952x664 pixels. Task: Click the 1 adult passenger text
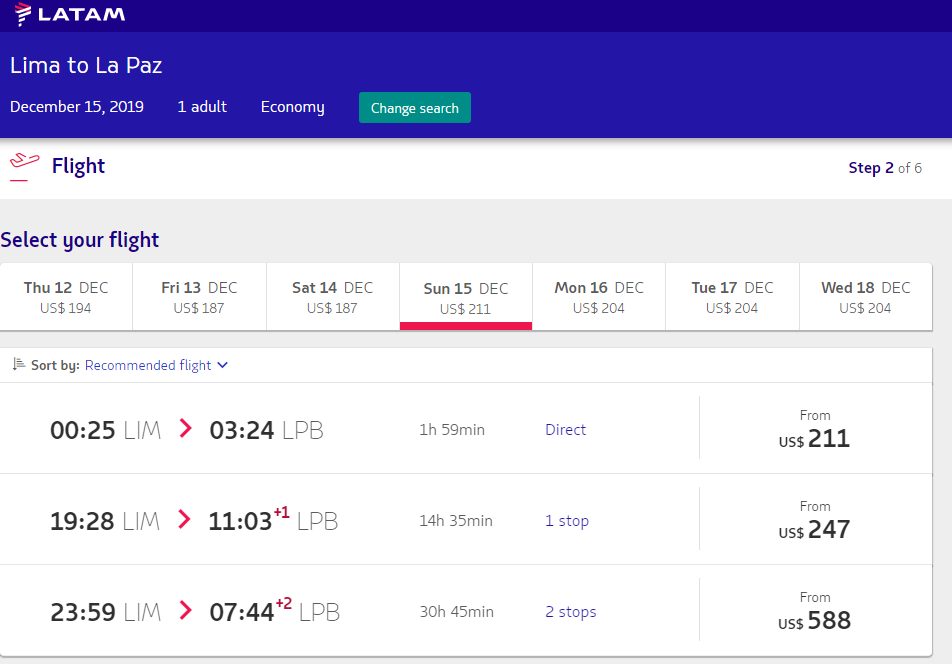click(202, 107)
